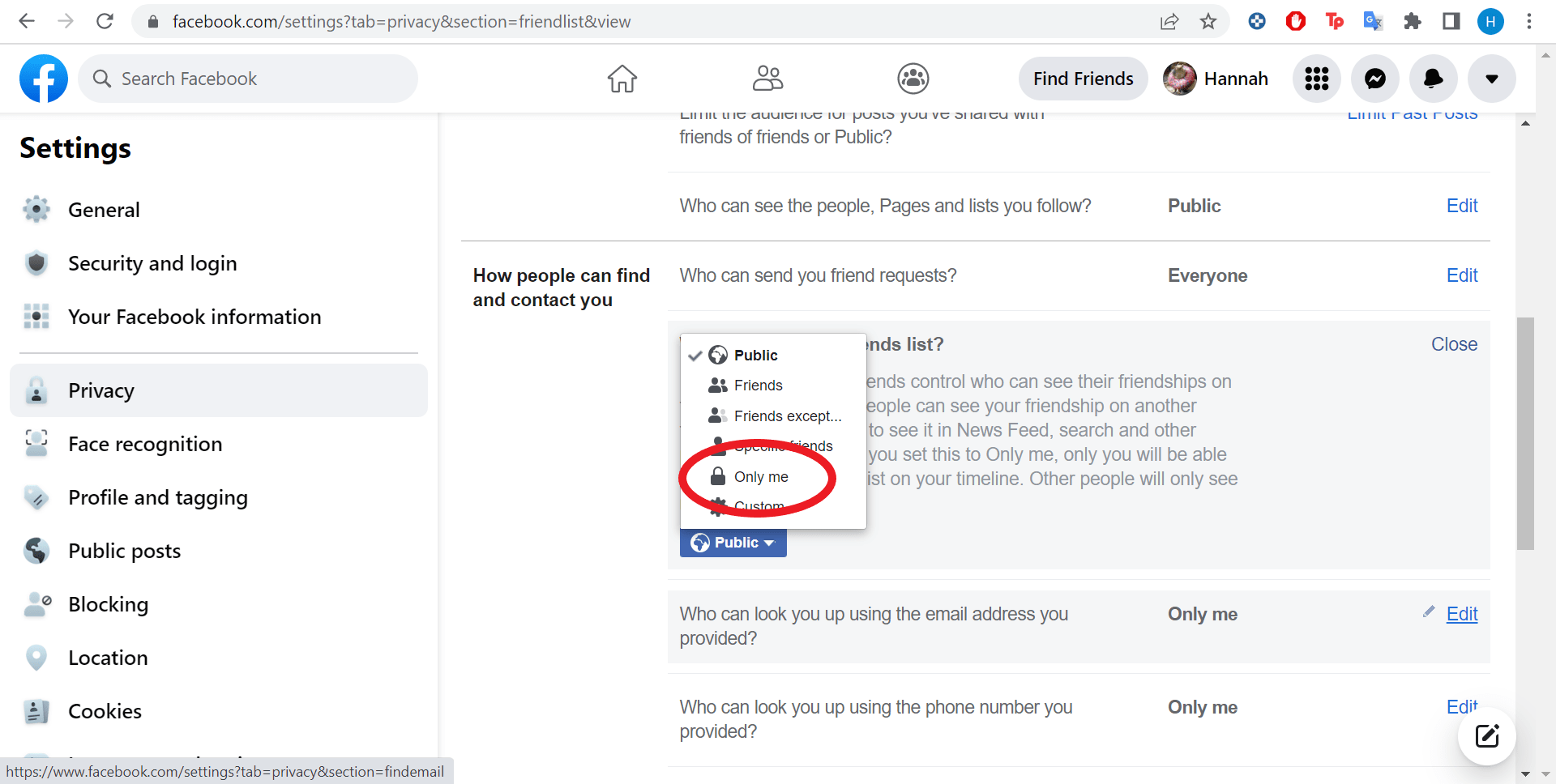Click the pencil icon beside email Edit
The image size is (1556, 784).
pyautogui.click(x=1429, y=612)
